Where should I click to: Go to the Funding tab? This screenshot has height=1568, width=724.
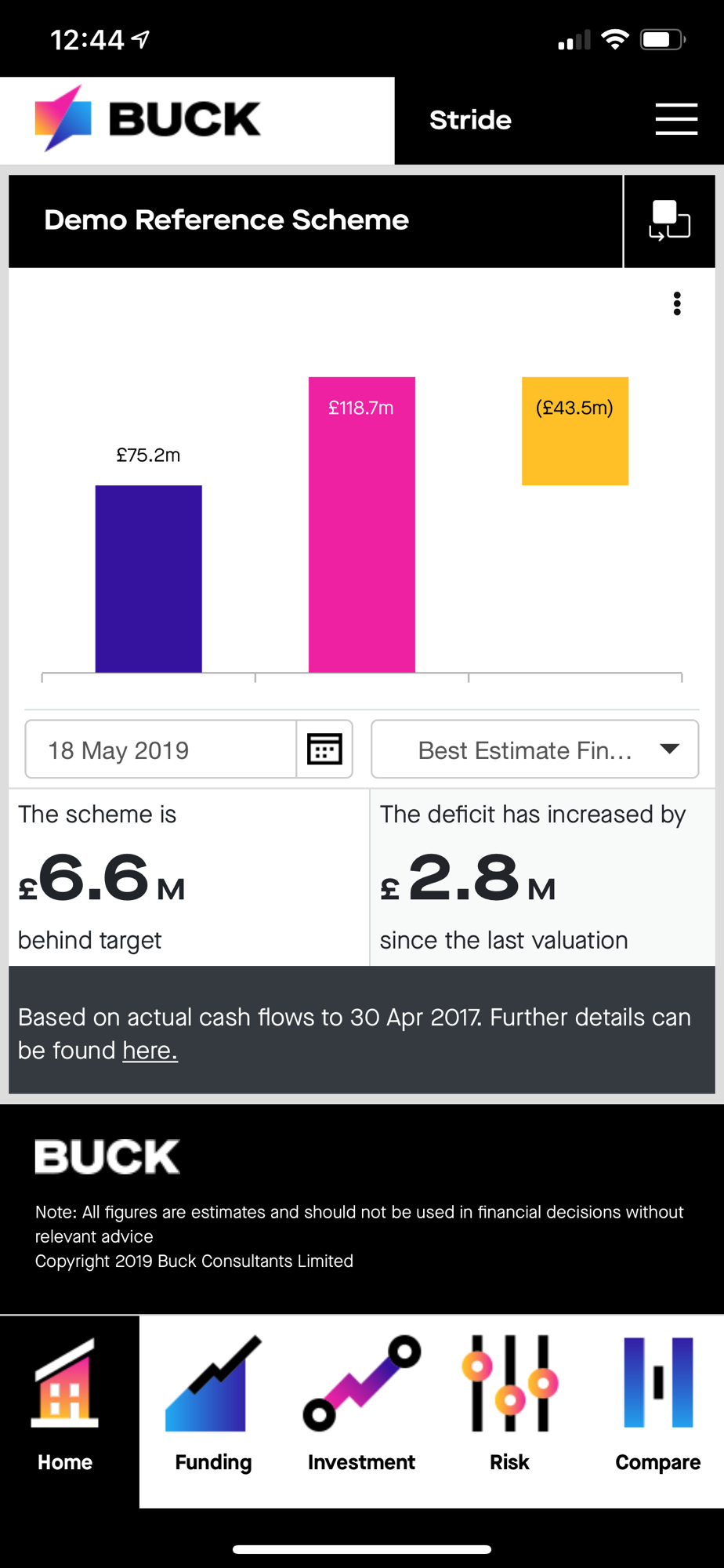point(213,1409)
